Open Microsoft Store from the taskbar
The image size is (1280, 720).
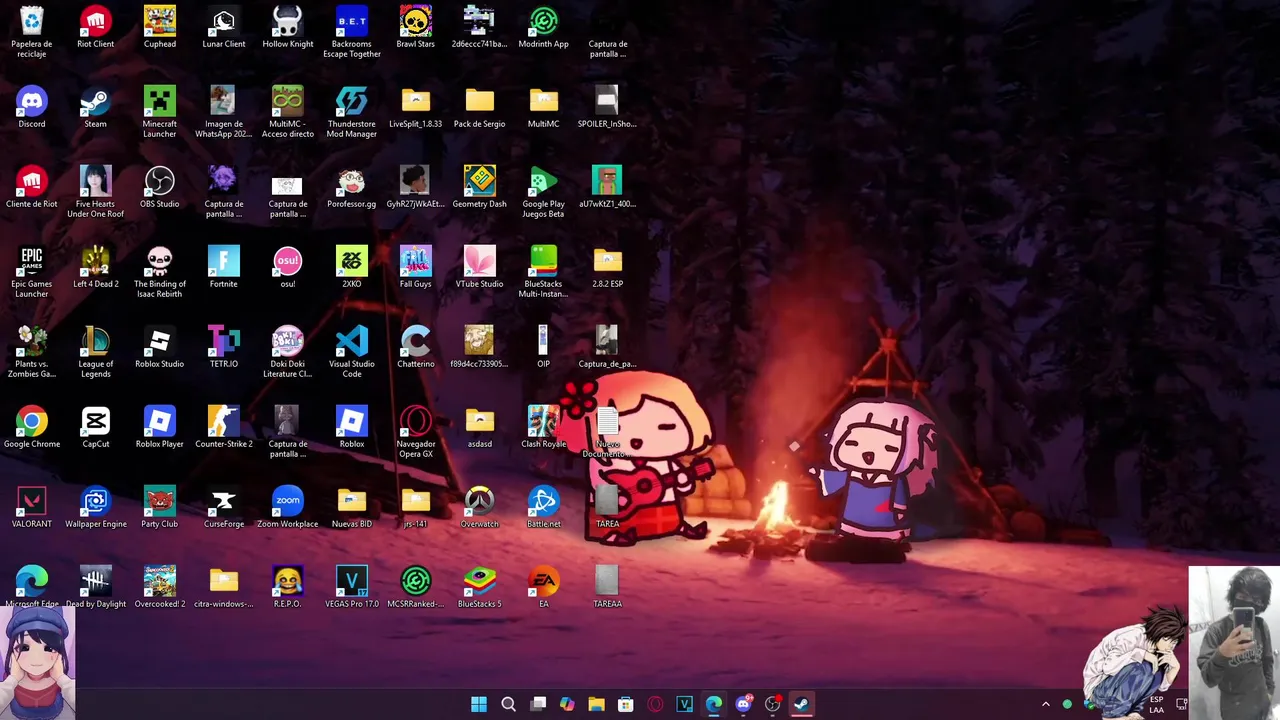point(625,704)
